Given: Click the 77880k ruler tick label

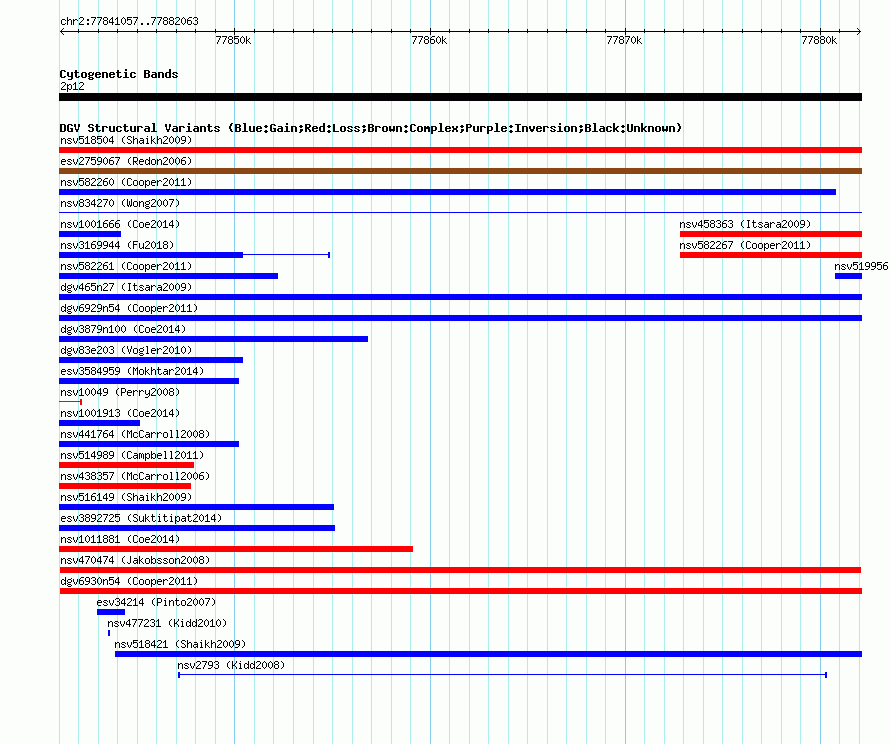Looking at the screenshot, I should 819,40.
